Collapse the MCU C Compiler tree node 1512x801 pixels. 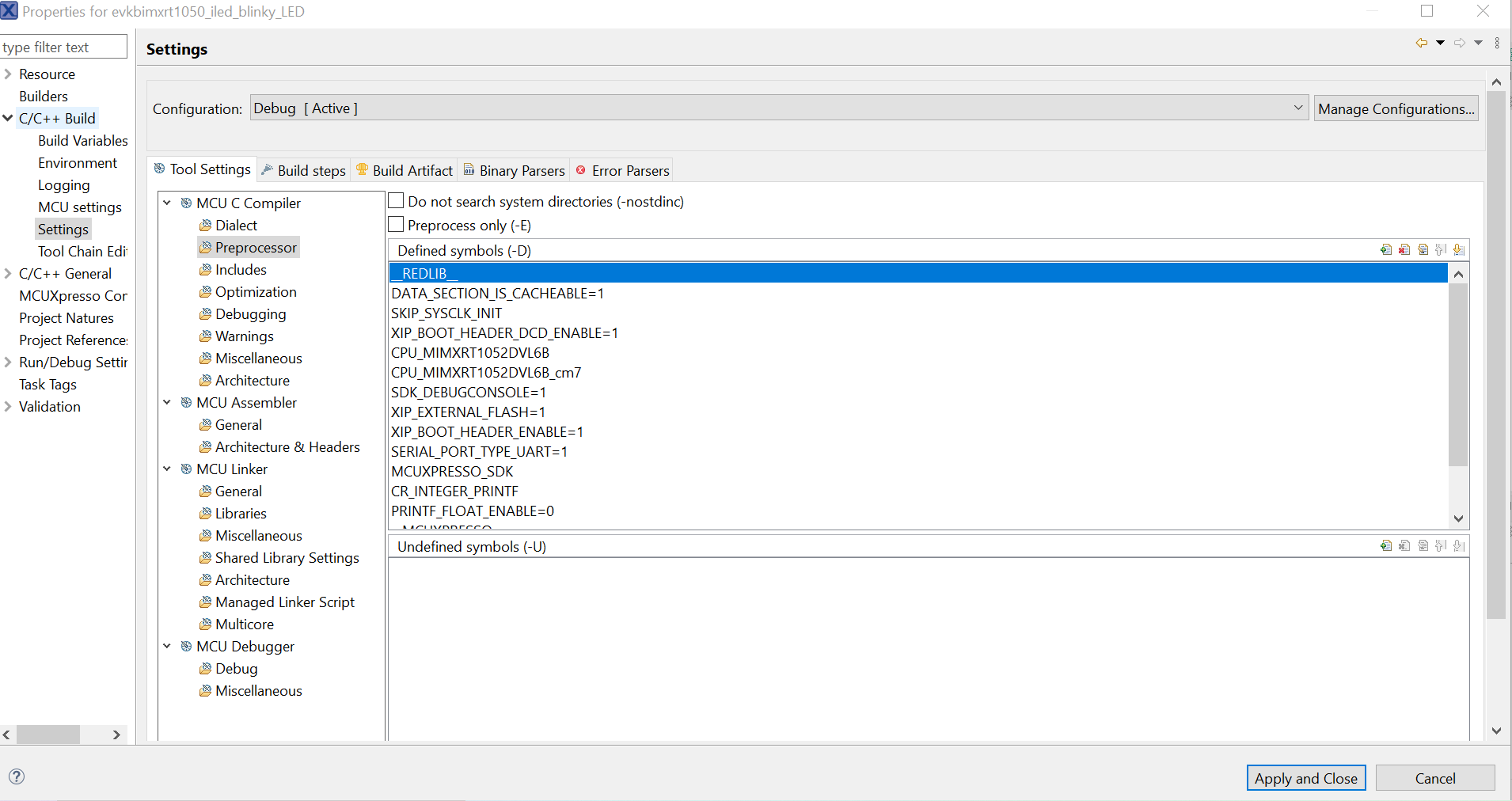[x=167, y=203]
